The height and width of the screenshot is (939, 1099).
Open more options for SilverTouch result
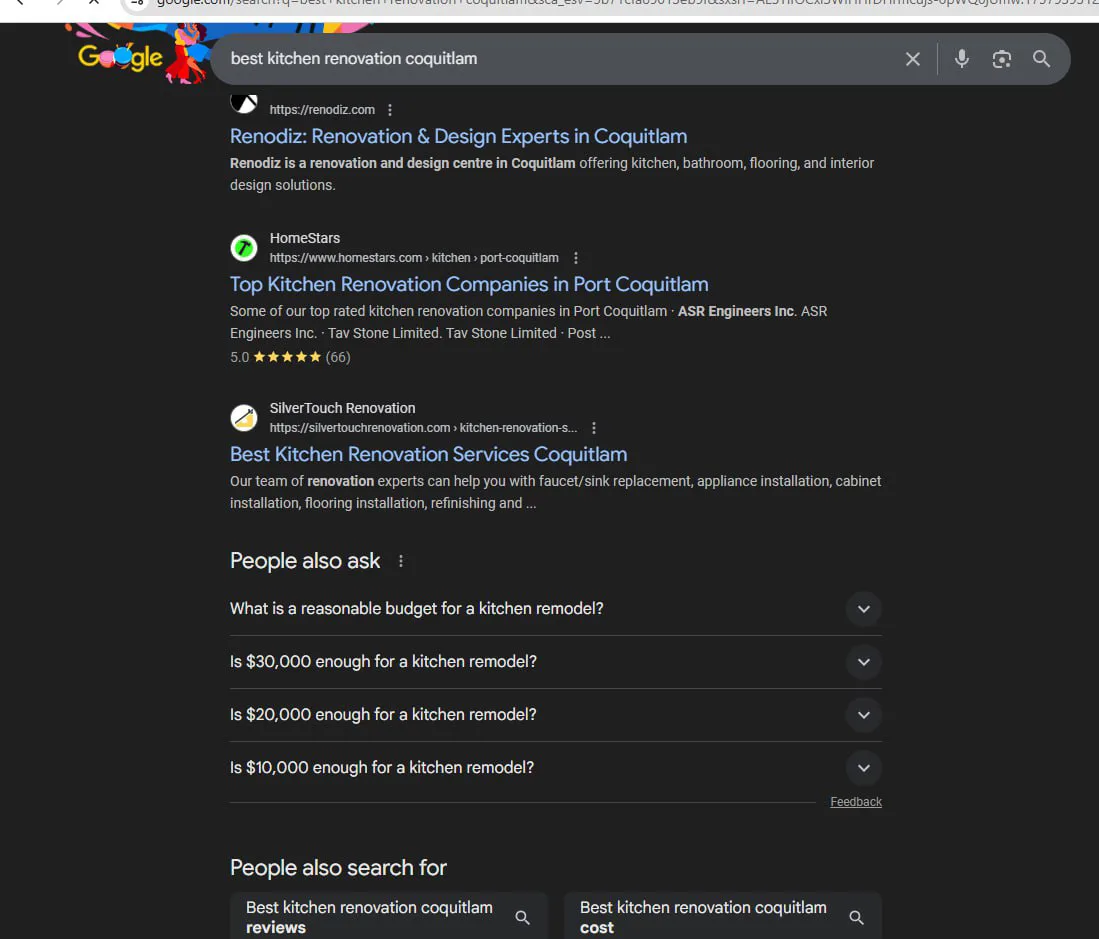coord(594,428)
